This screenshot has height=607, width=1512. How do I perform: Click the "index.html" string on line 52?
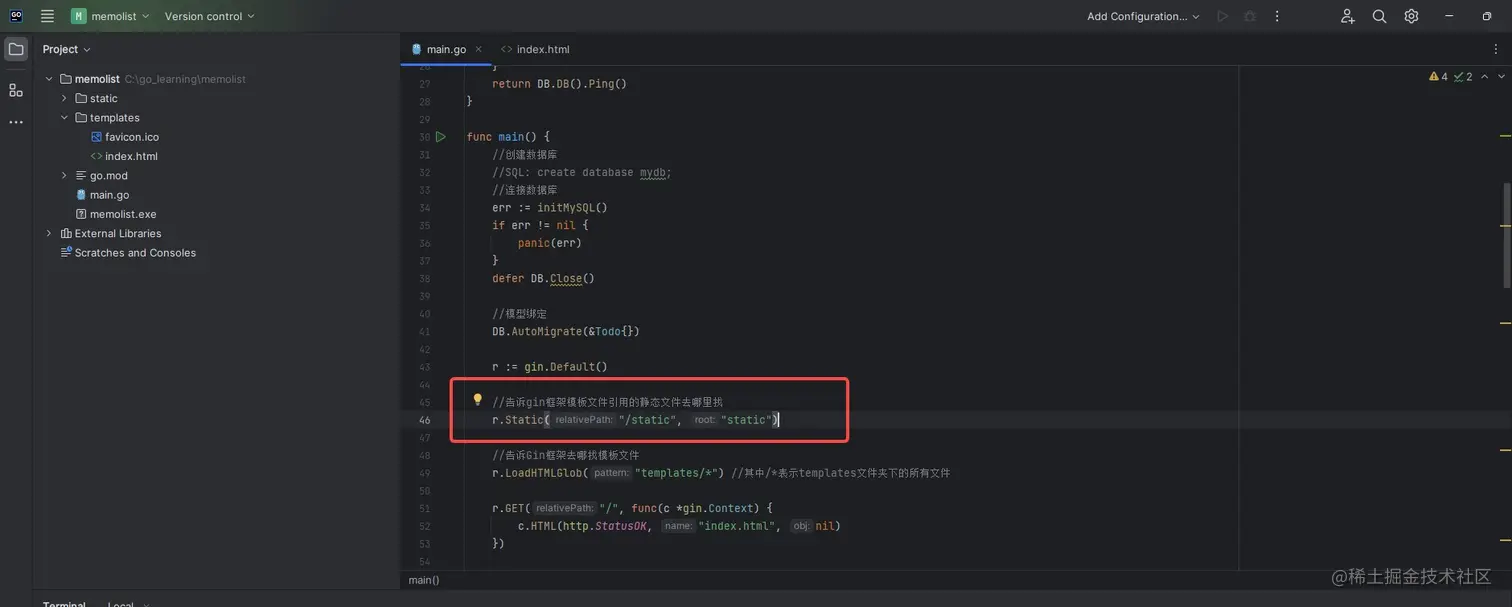[x=739, y=526]
